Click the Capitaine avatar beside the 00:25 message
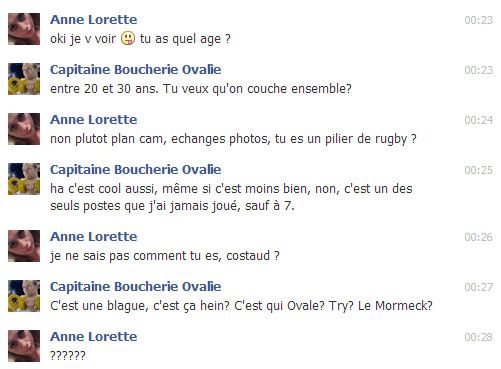501x369 pixels. 24,179
